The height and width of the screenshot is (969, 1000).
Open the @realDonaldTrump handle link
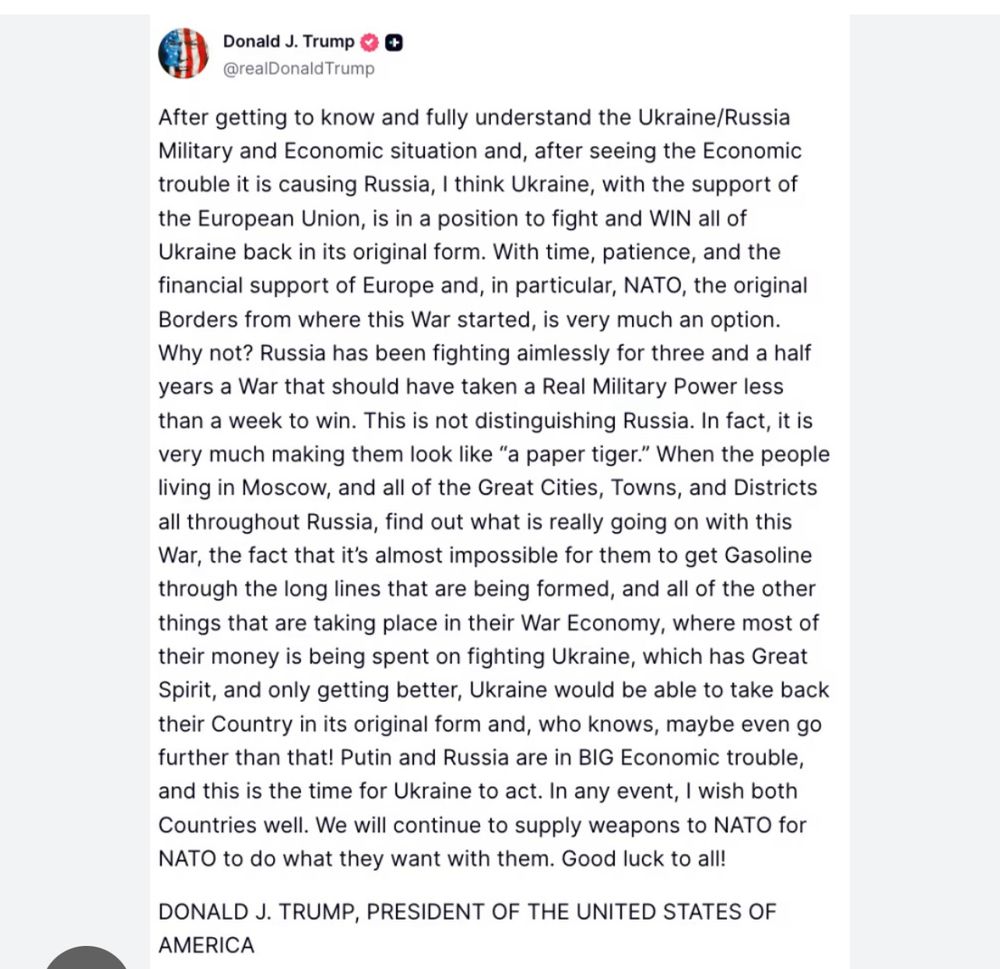[x=298, y=68]
